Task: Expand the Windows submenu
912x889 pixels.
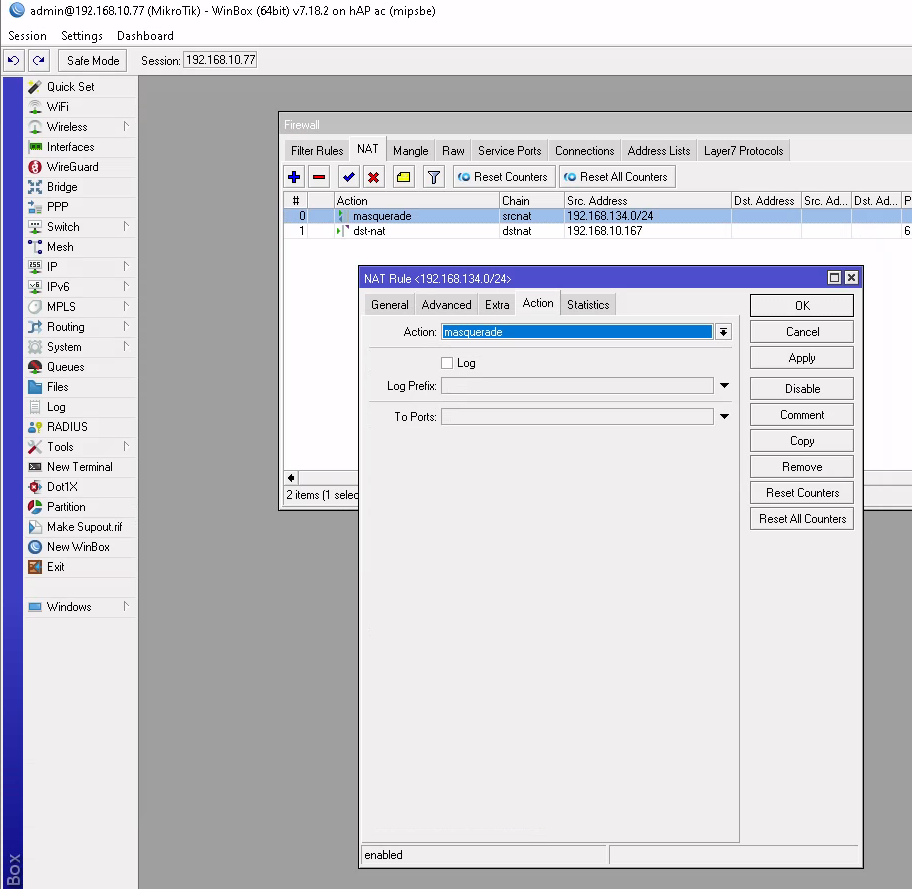Action: (x=126, y=607)
